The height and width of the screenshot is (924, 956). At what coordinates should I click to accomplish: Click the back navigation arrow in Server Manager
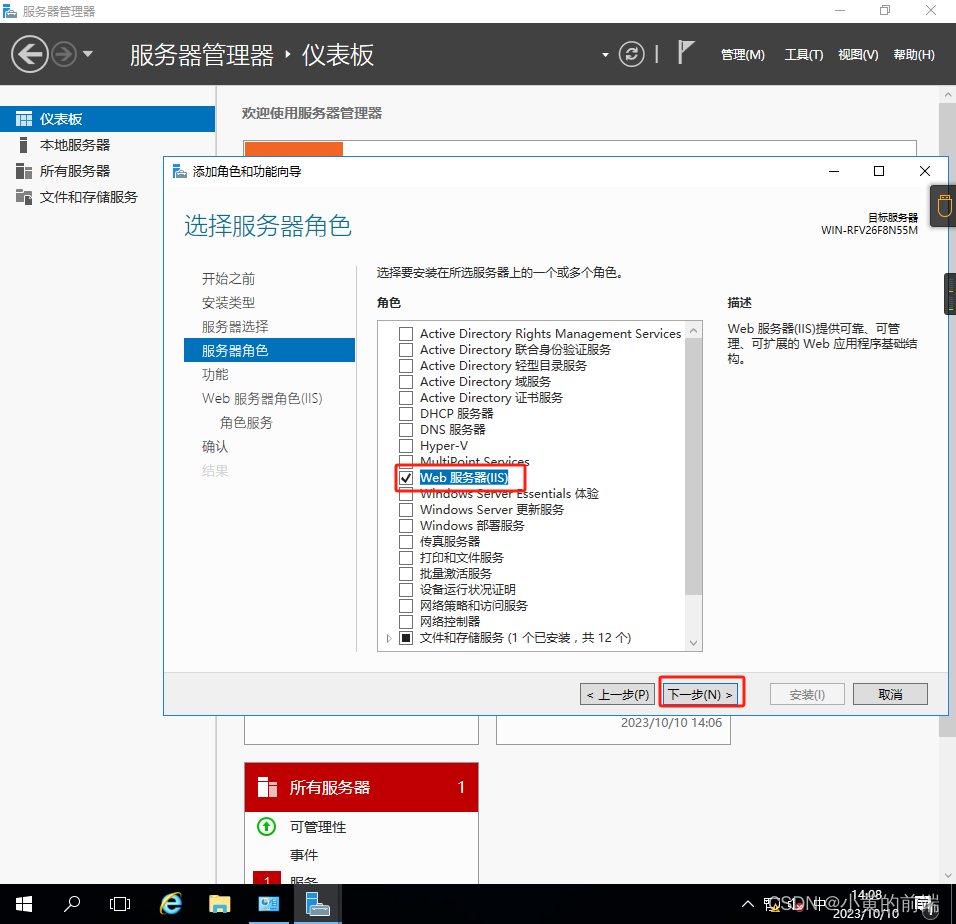pyautogui.click(x=29, y=52)
